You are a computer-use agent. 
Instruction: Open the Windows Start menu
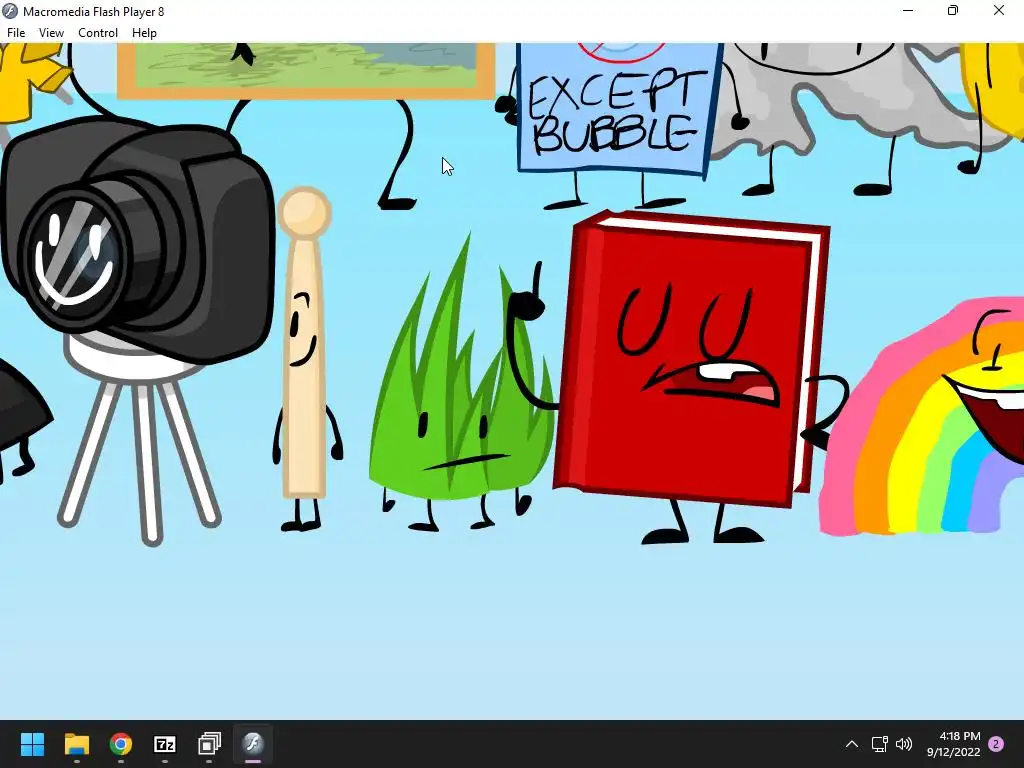coord(32,744)
